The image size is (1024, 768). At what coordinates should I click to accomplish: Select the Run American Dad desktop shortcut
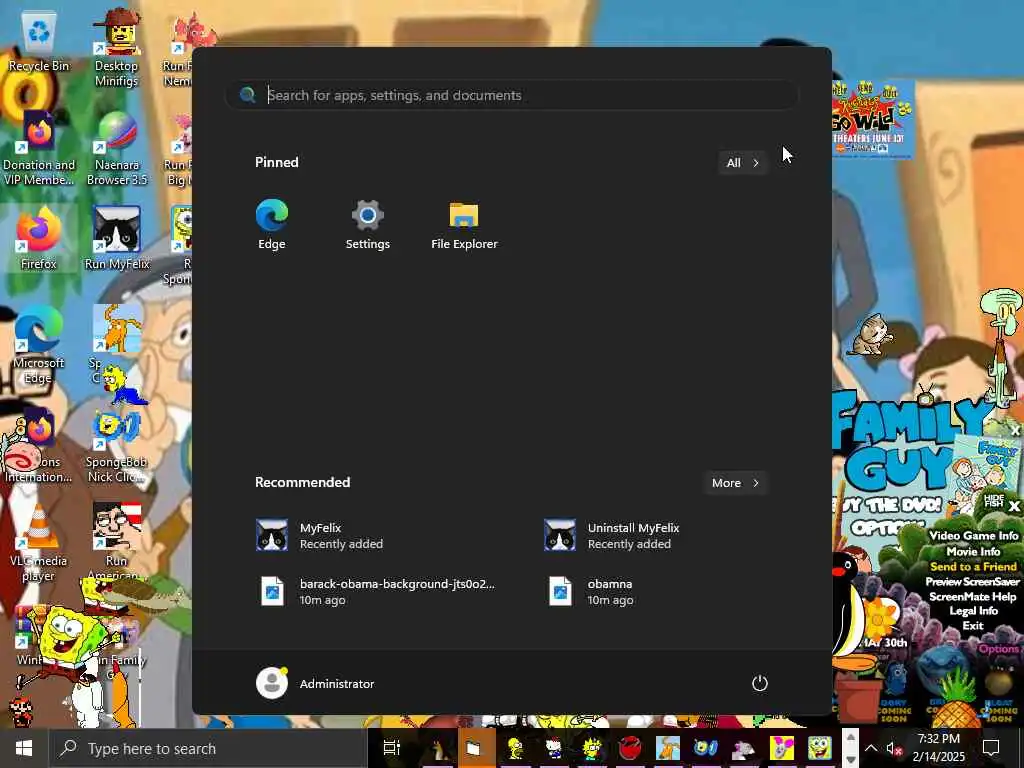coord(116,541)
